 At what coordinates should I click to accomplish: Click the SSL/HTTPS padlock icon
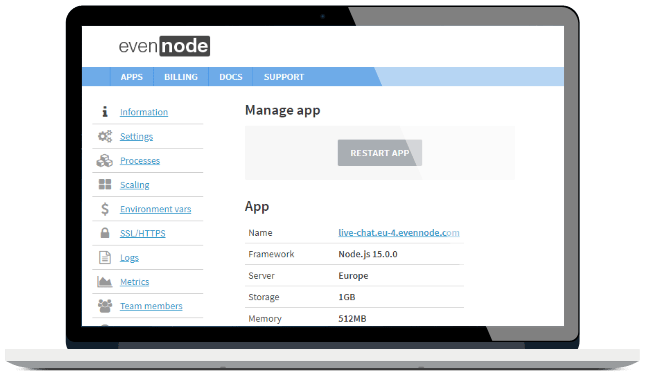click(105, 233)
